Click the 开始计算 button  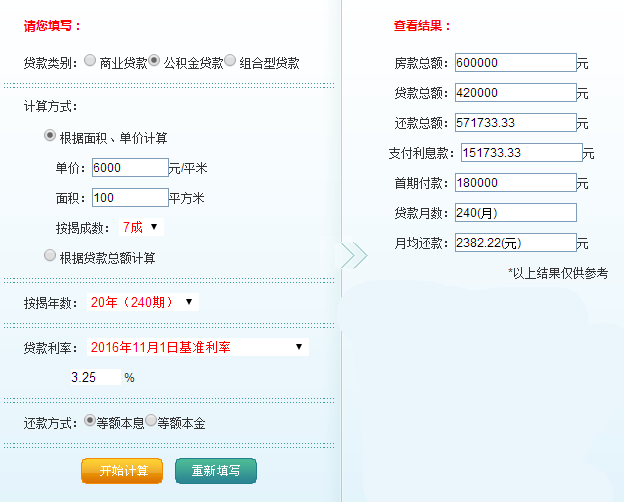[x=122, y=471]
